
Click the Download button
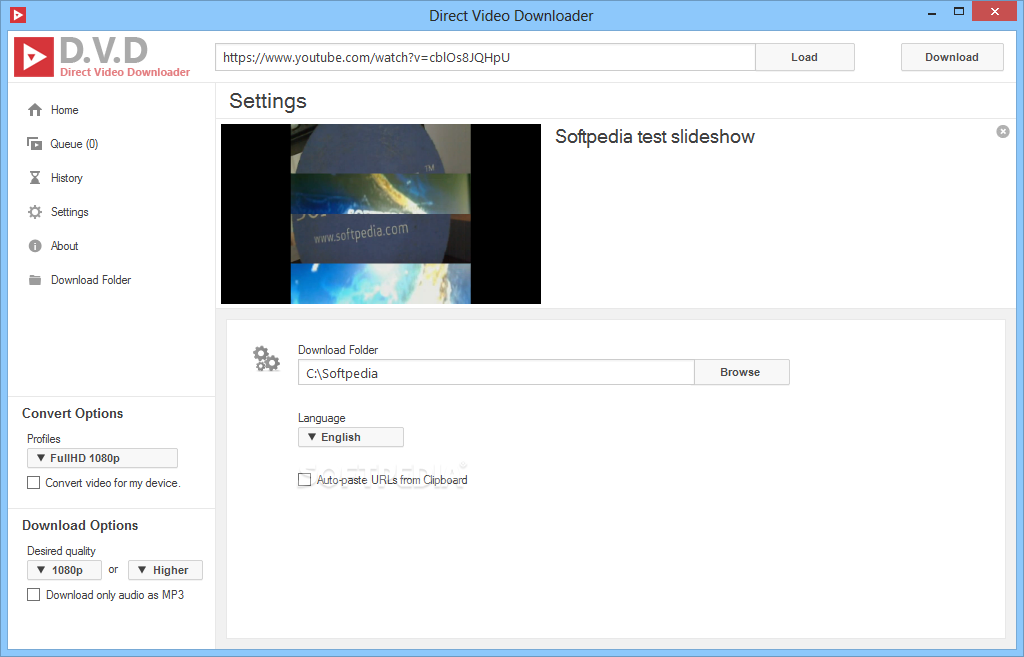pyautogui.click(x=952, y=57)
